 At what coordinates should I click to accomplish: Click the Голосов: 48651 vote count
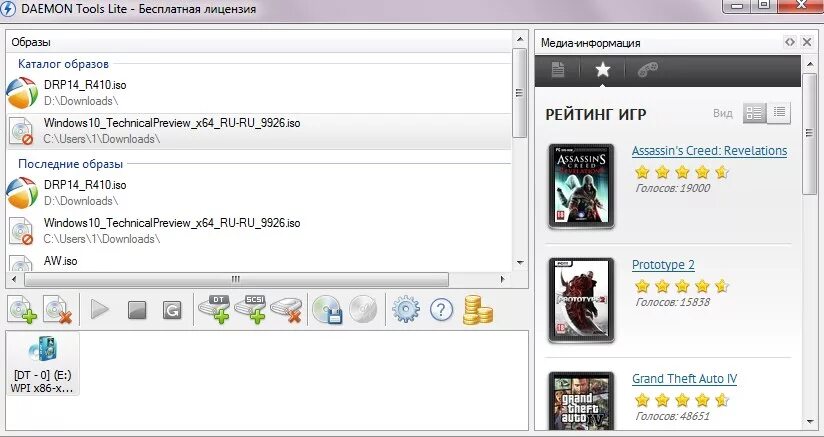[673, 417]
